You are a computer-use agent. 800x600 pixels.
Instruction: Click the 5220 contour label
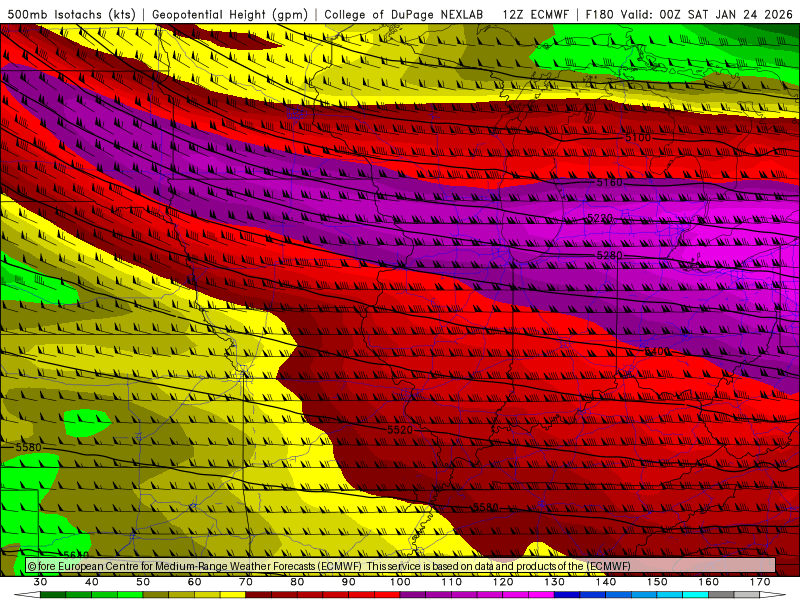[599, 218]
